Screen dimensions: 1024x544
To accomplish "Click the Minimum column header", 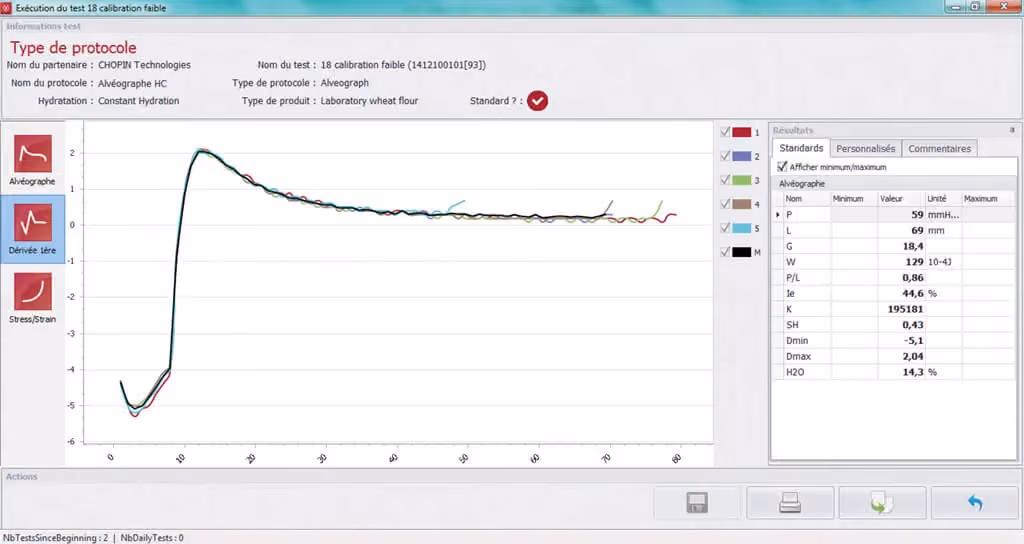I will coord(854,199).
